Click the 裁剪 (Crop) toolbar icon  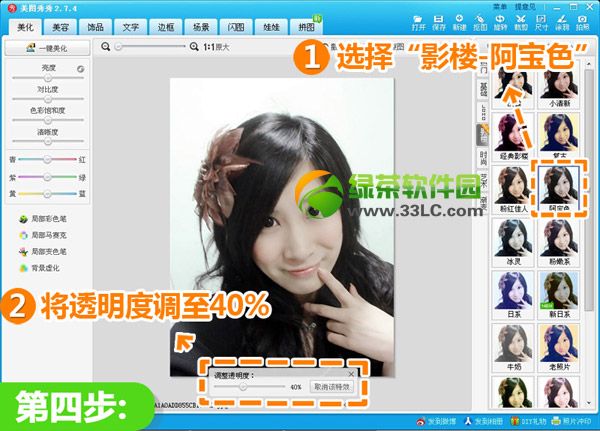point(521,23)
